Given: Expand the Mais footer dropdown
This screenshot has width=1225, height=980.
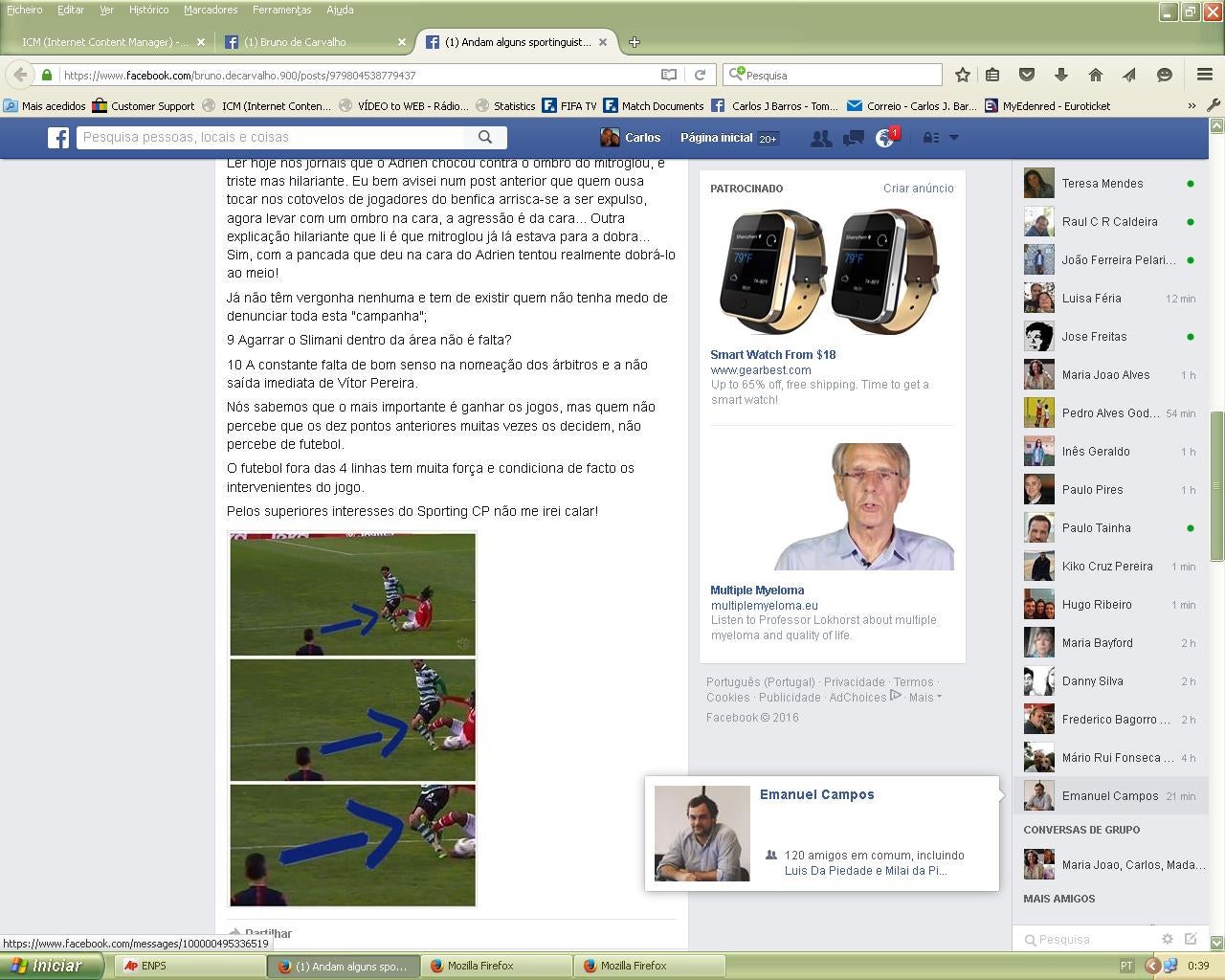Looking at the screenshot, I should (x=924, y=698).
